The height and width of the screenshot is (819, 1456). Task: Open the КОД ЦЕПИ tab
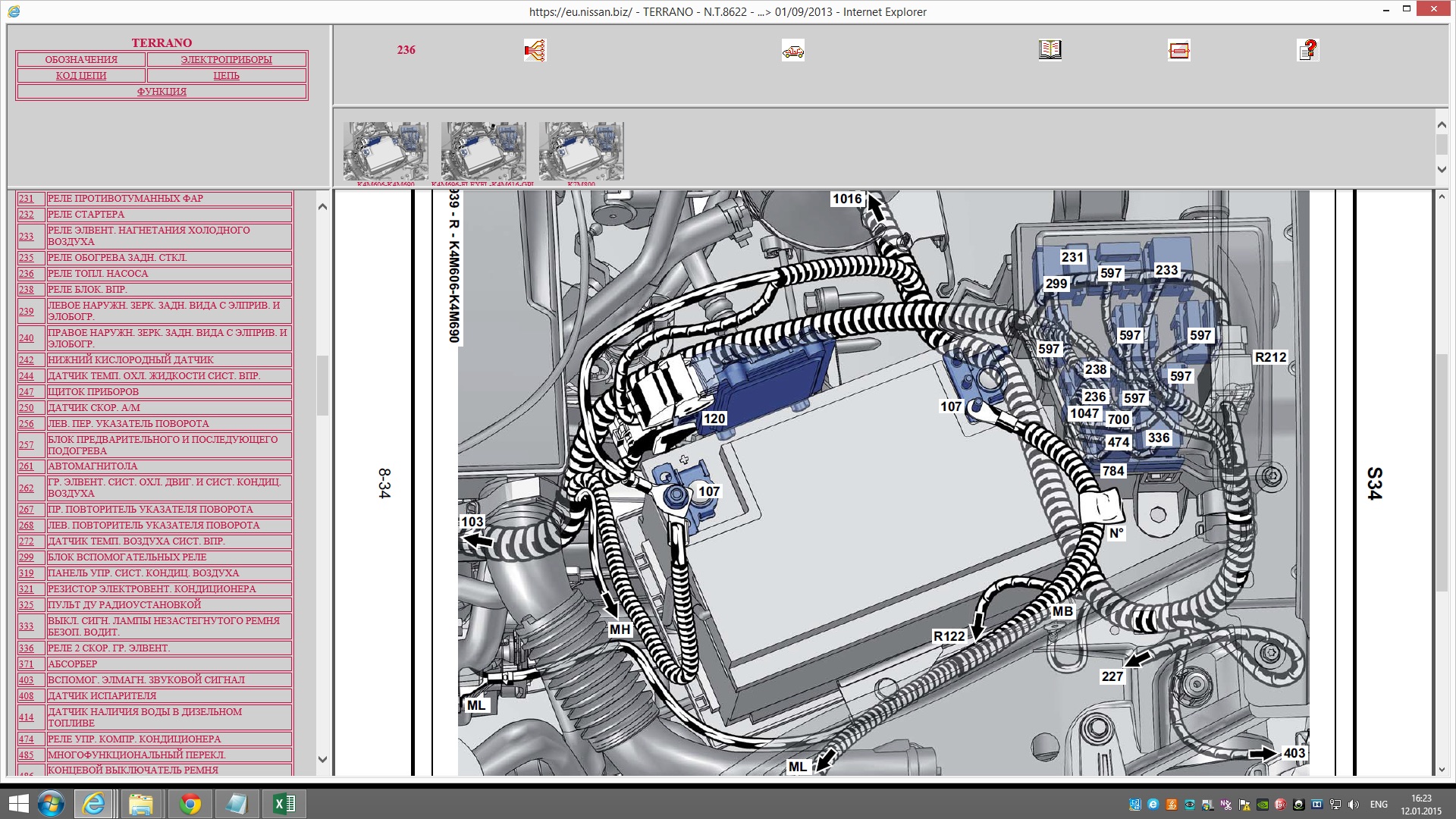pos(81,76)
